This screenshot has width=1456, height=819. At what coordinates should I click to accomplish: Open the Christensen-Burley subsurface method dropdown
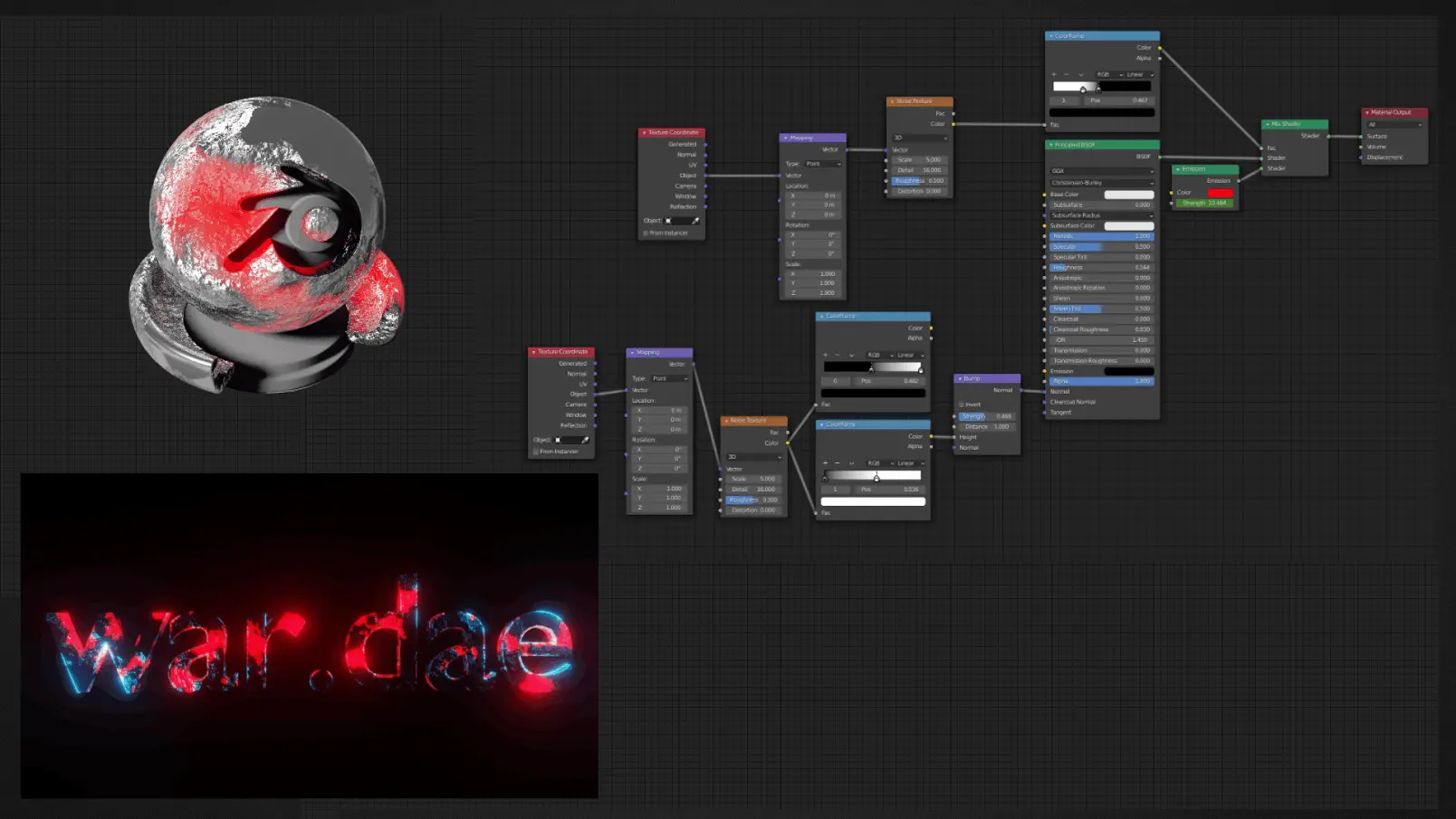pyautogui.click(x=1102, y=183)
